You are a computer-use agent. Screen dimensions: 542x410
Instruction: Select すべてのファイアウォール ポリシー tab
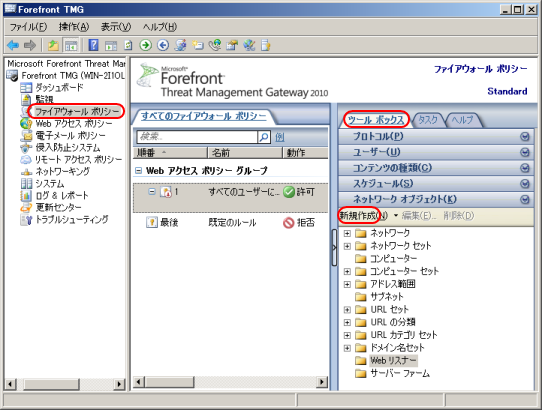(204, 116)
